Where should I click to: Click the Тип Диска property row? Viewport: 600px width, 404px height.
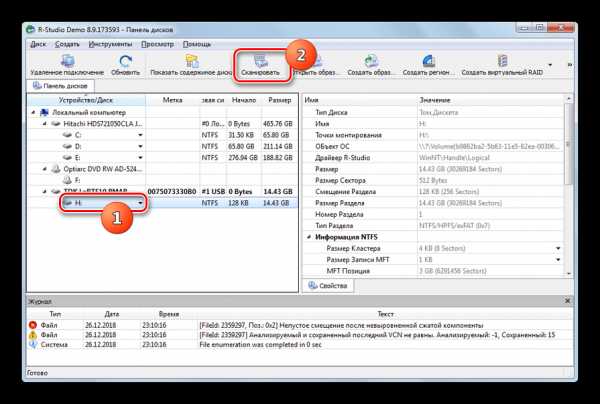click(x=434, y=112)
